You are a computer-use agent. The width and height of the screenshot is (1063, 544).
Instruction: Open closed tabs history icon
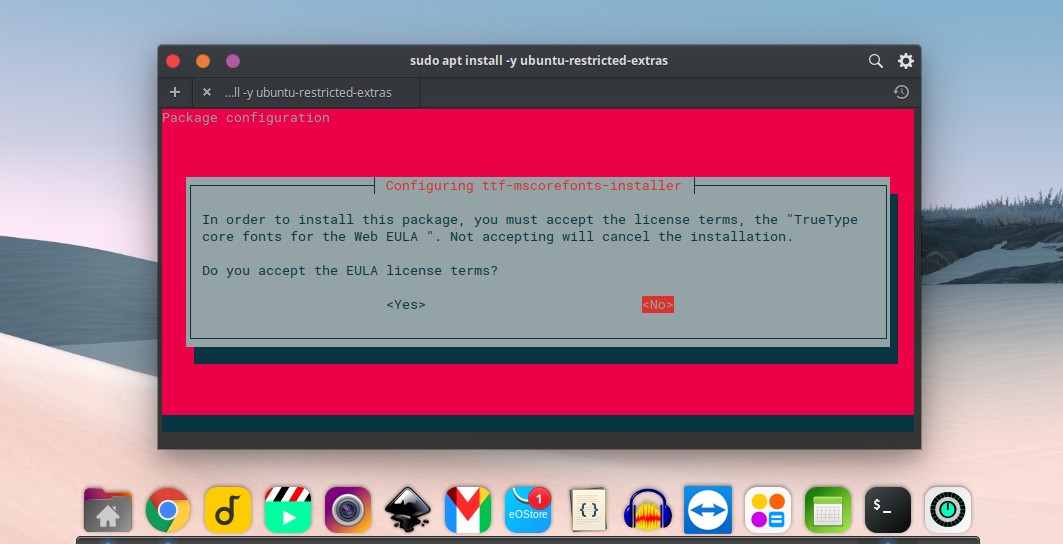(x=901, y=92)
